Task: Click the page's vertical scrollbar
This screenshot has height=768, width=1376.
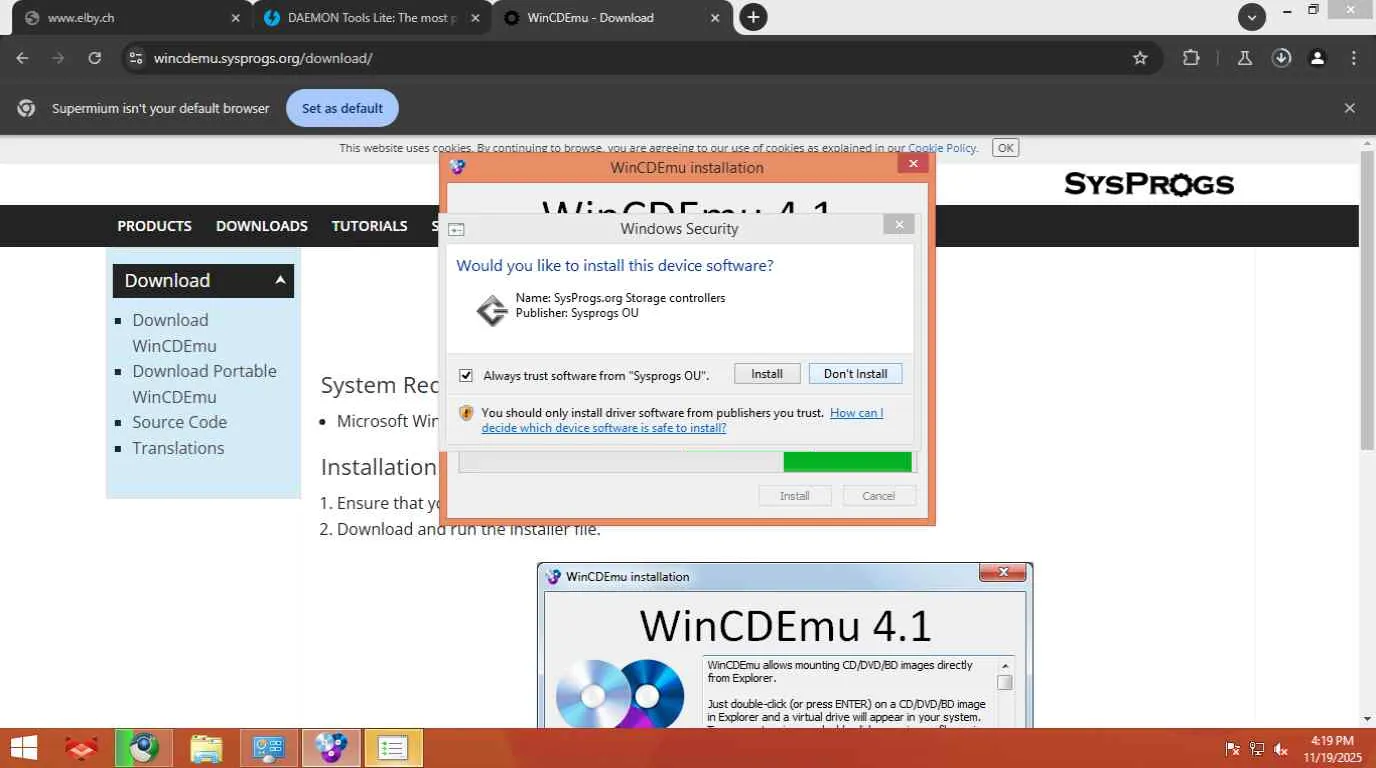Action: [x=1367, y=300]
